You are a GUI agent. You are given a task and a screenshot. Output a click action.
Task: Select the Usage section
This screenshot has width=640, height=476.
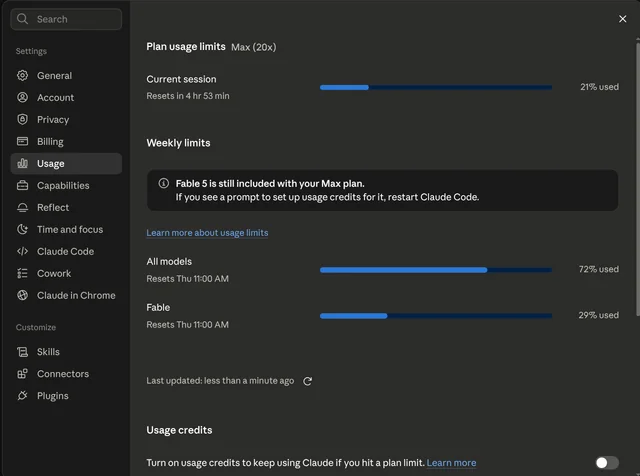click(66, 164)
